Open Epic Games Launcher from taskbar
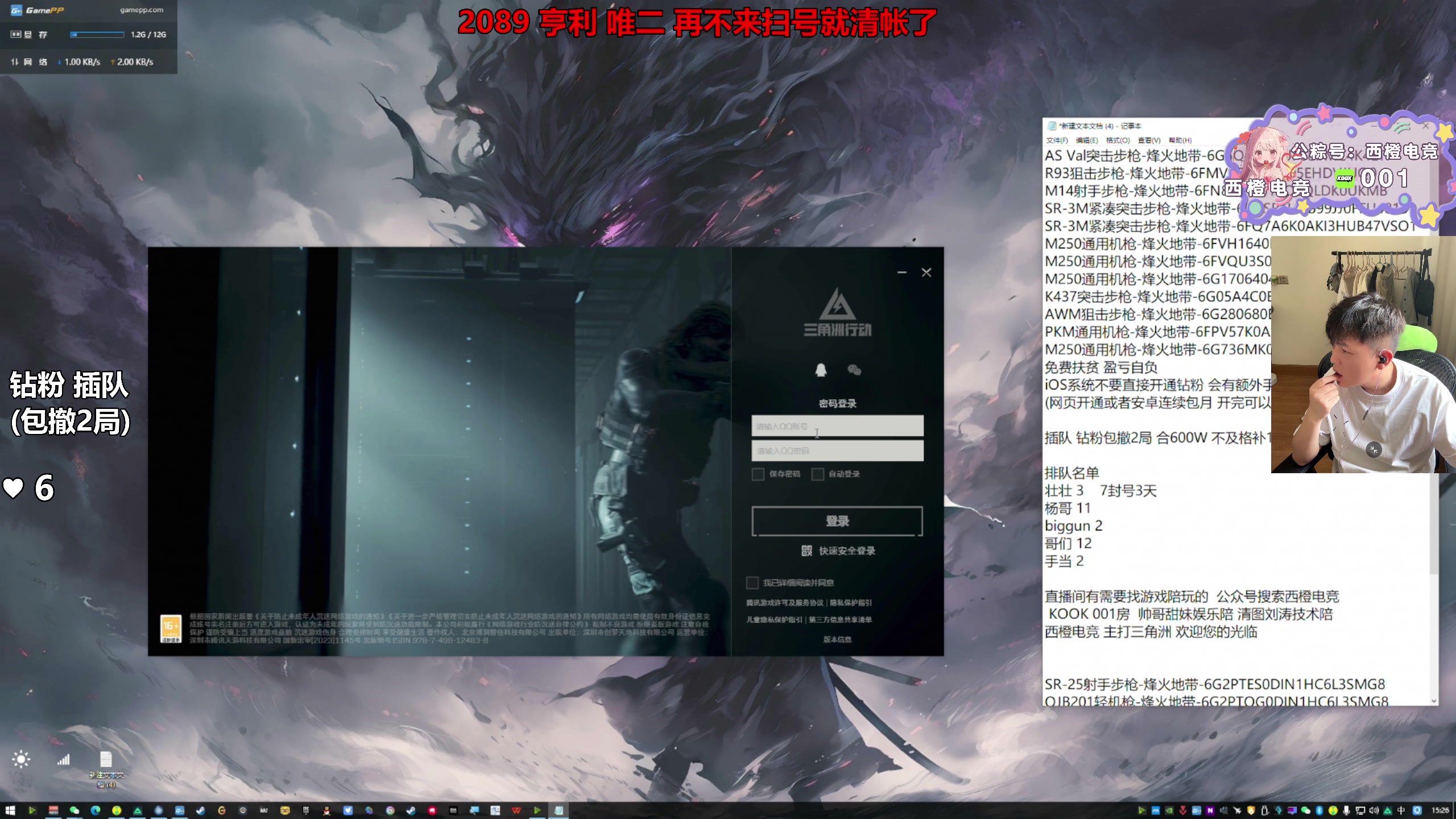Image resolution: width=1456 pixels, height=819 pixels. (x=306, y=810)
